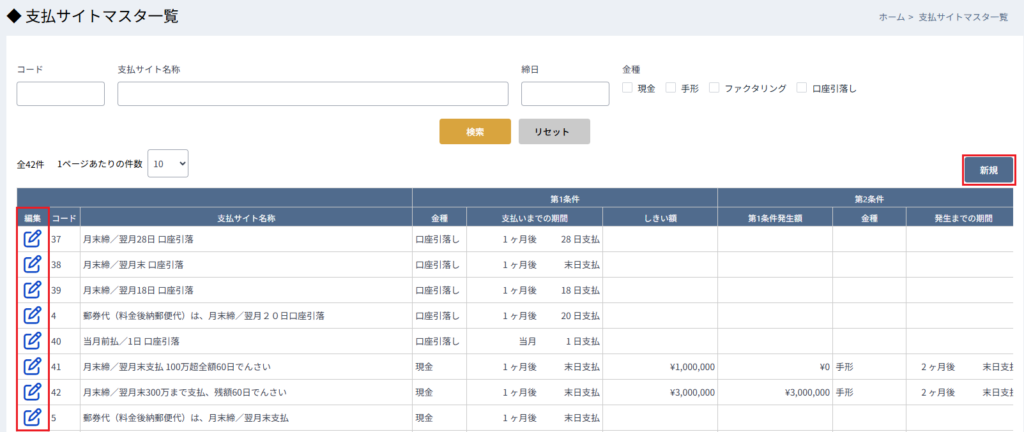Viewport: 1024px width, 432px height.
Task: Edit the code 39 payment site entry
Action: pyautogui.click(x=32, y=290)
